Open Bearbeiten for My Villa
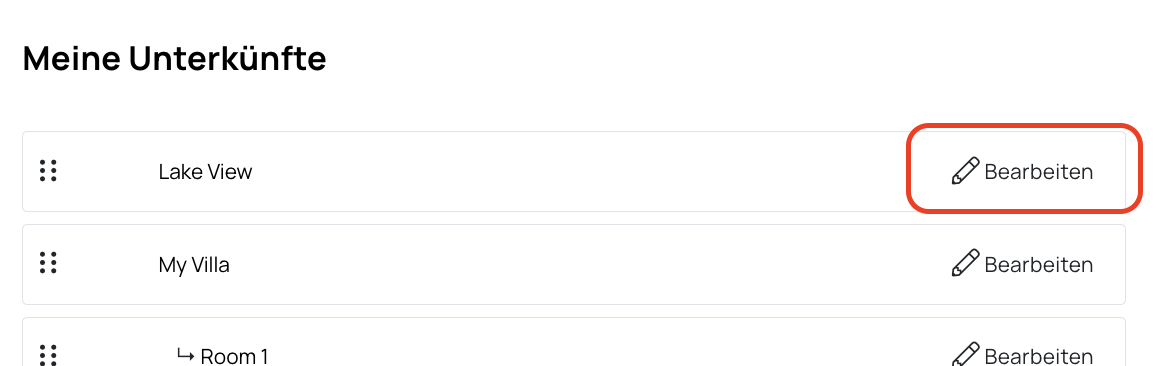This screenshot has width=1160, height=366. pos(1022,264)
